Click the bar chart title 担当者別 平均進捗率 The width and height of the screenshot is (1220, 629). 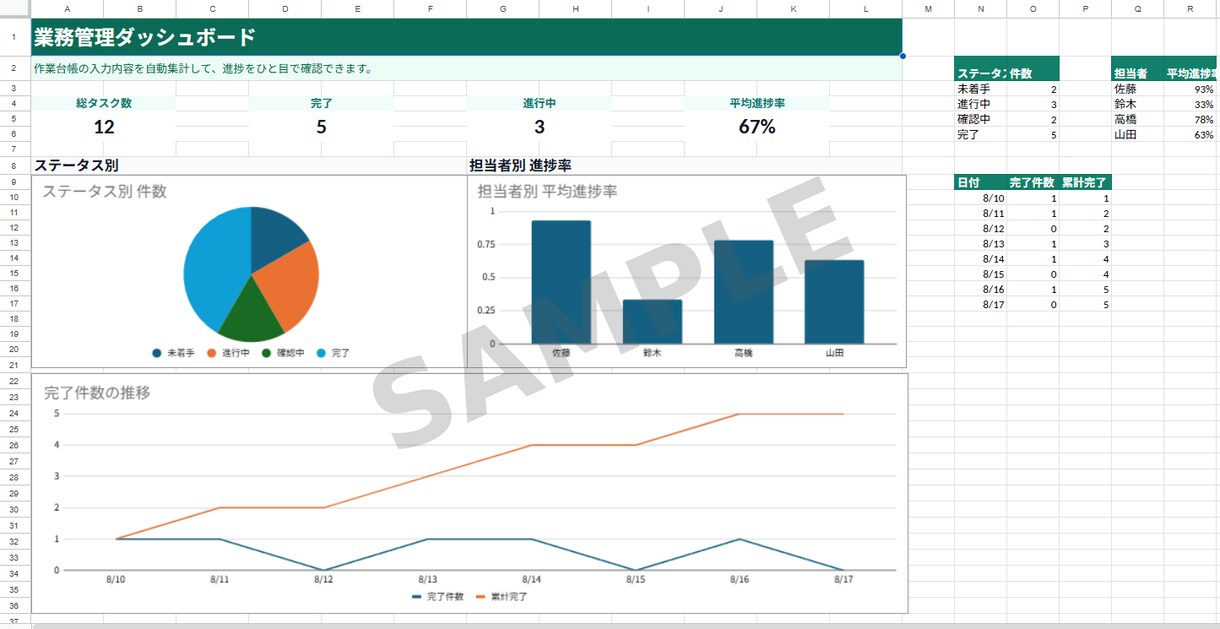(548, 191)
